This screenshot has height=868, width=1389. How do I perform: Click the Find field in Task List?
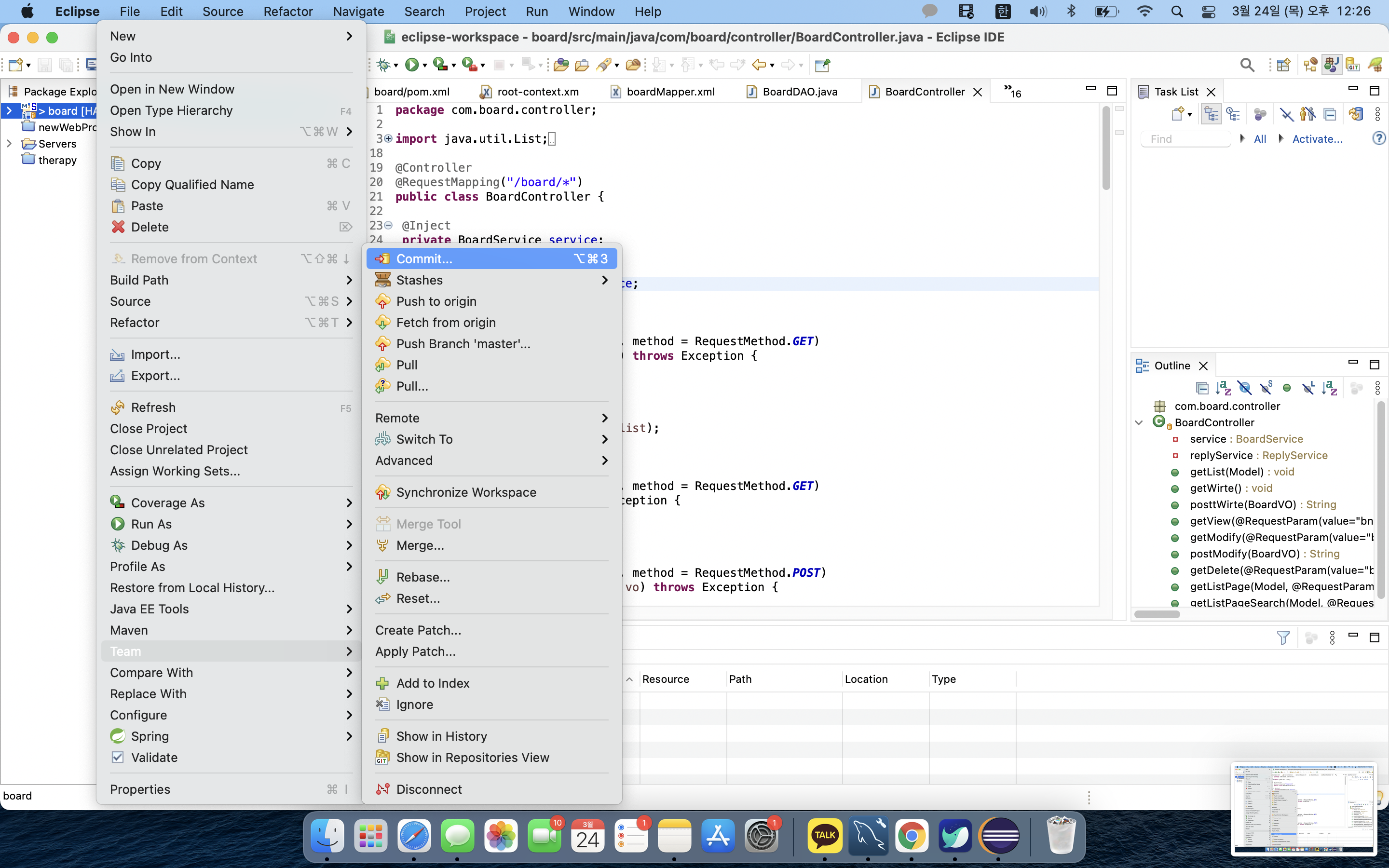(1185, 139)
